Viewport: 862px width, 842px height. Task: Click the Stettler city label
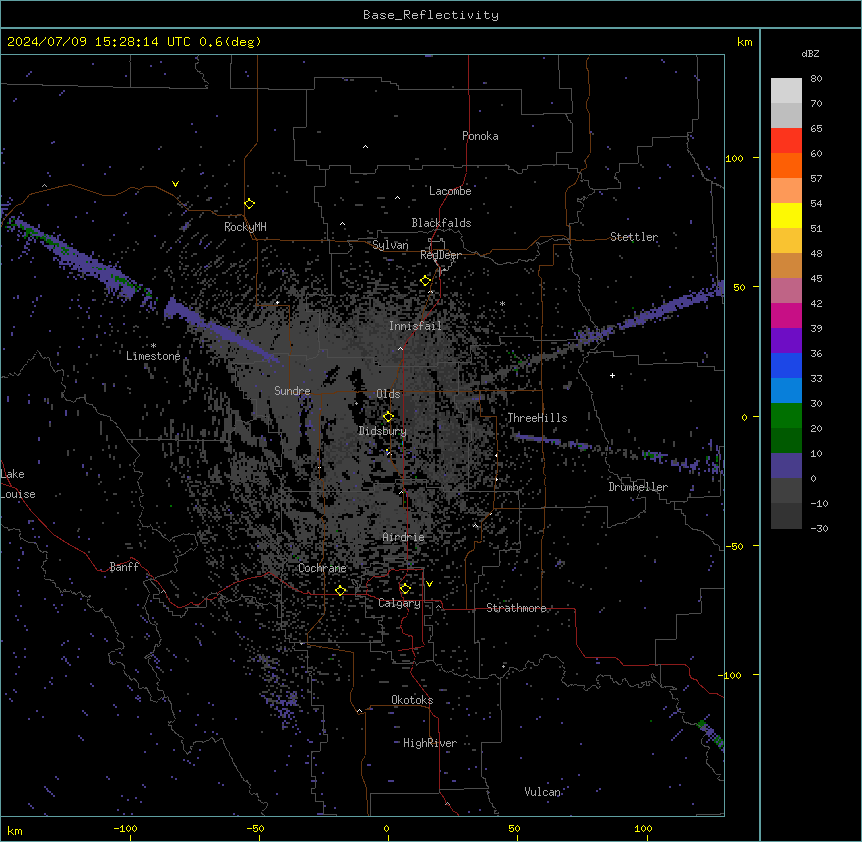634,237
